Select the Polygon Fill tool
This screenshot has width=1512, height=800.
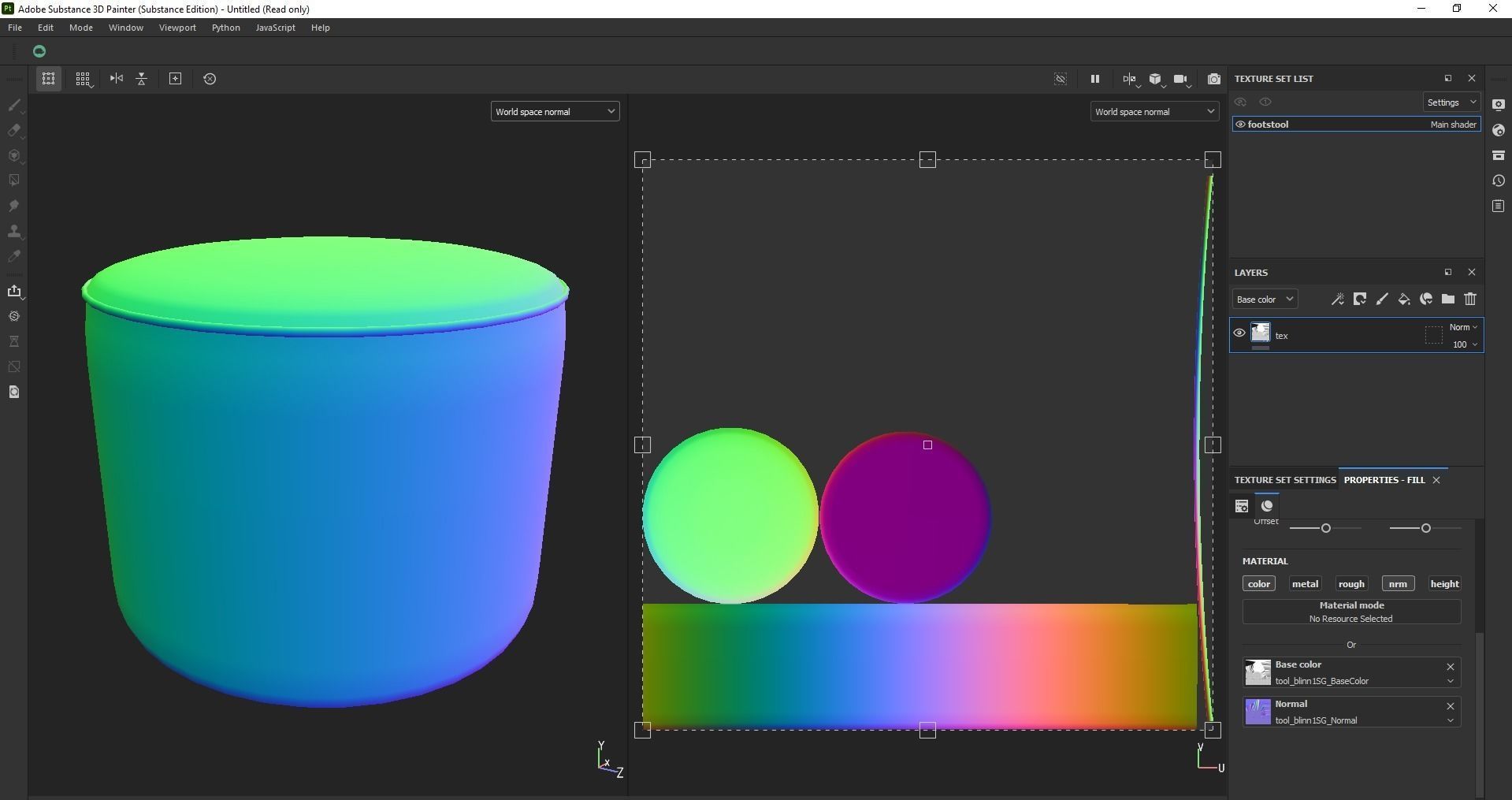pos(14,180)
